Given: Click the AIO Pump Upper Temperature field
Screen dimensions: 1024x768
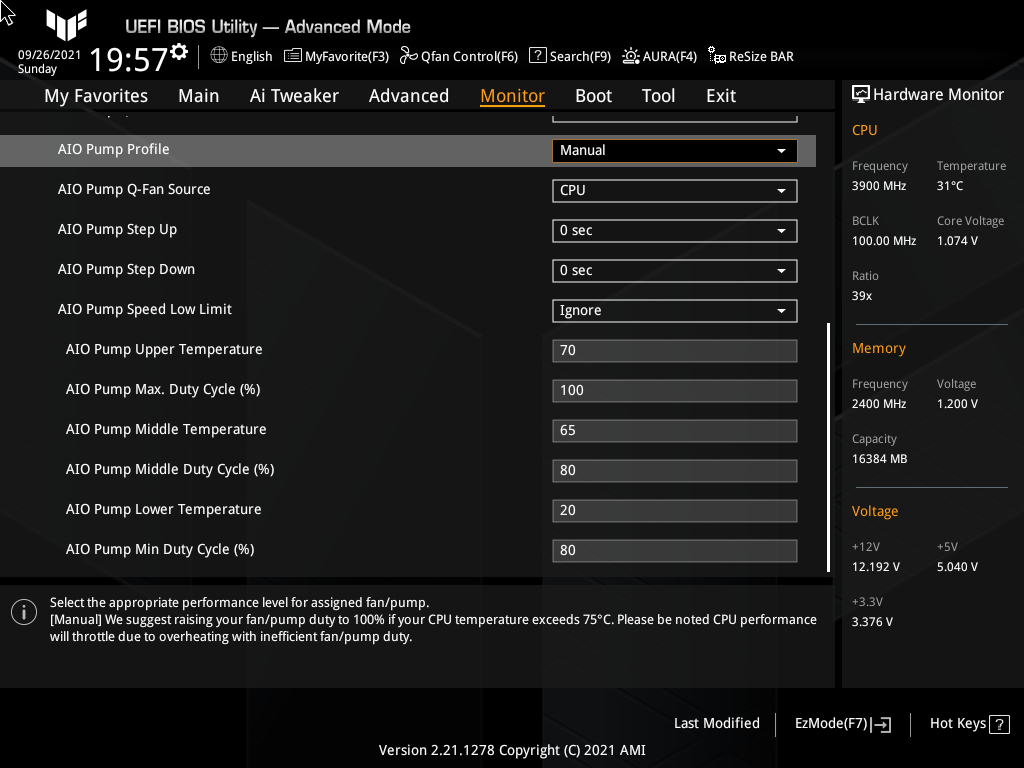Looking at the screenshot, I should coord(674,350).
